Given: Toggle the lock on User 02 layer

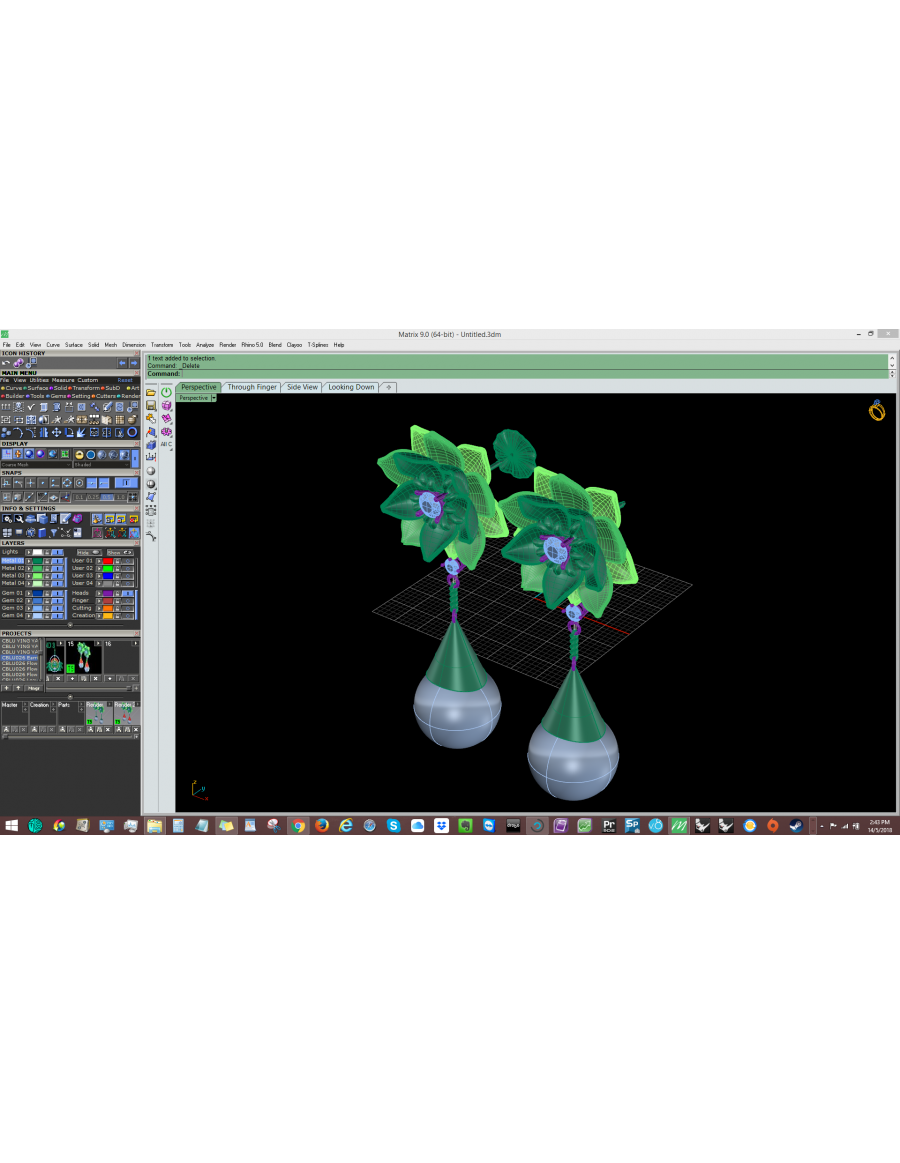Looking at the screenshot, I should 117,568.
